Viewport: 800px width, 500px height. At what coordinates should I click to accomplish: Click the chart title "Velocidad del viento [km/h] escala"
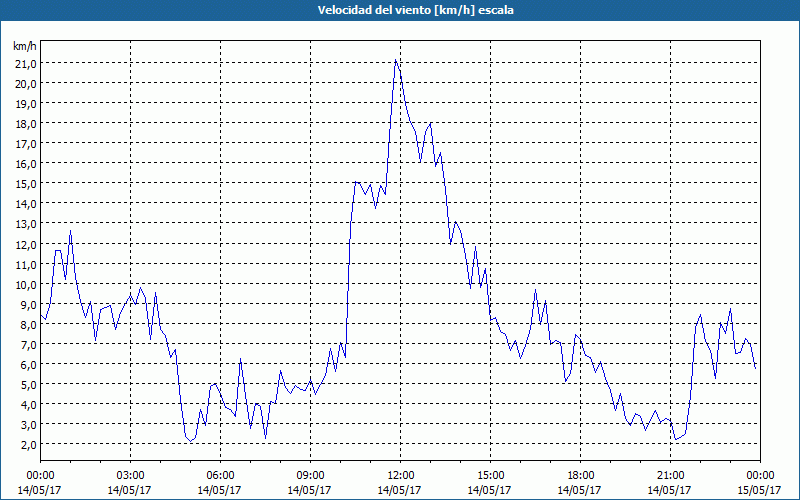tap(415, 10)
